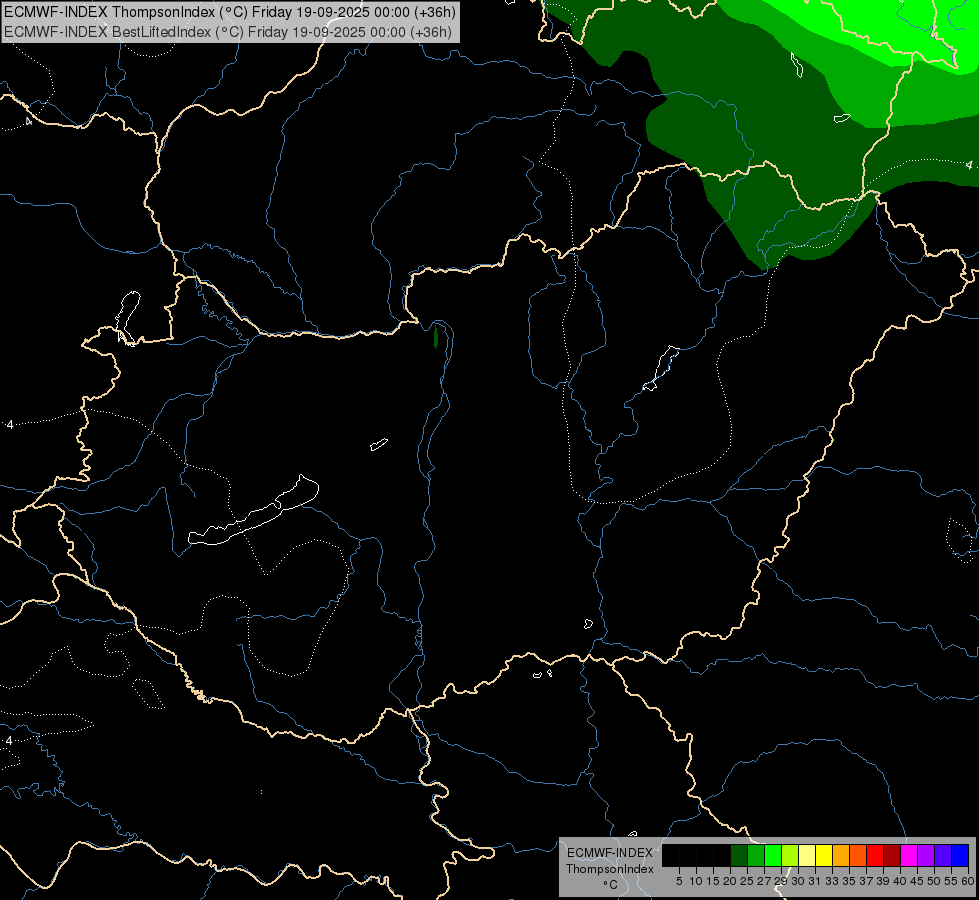The height and width of the screenshot is (900, 979).
Task: Click the BestLiftedIndex title line
Action: (228, 31)
